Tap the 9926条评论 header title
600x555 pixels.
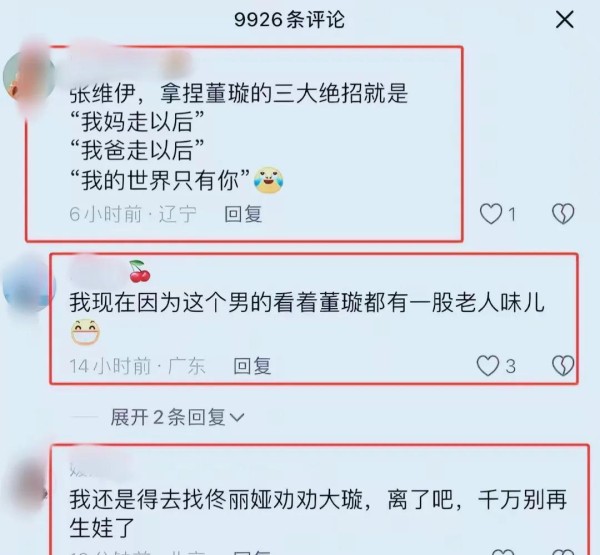[290, 20]
